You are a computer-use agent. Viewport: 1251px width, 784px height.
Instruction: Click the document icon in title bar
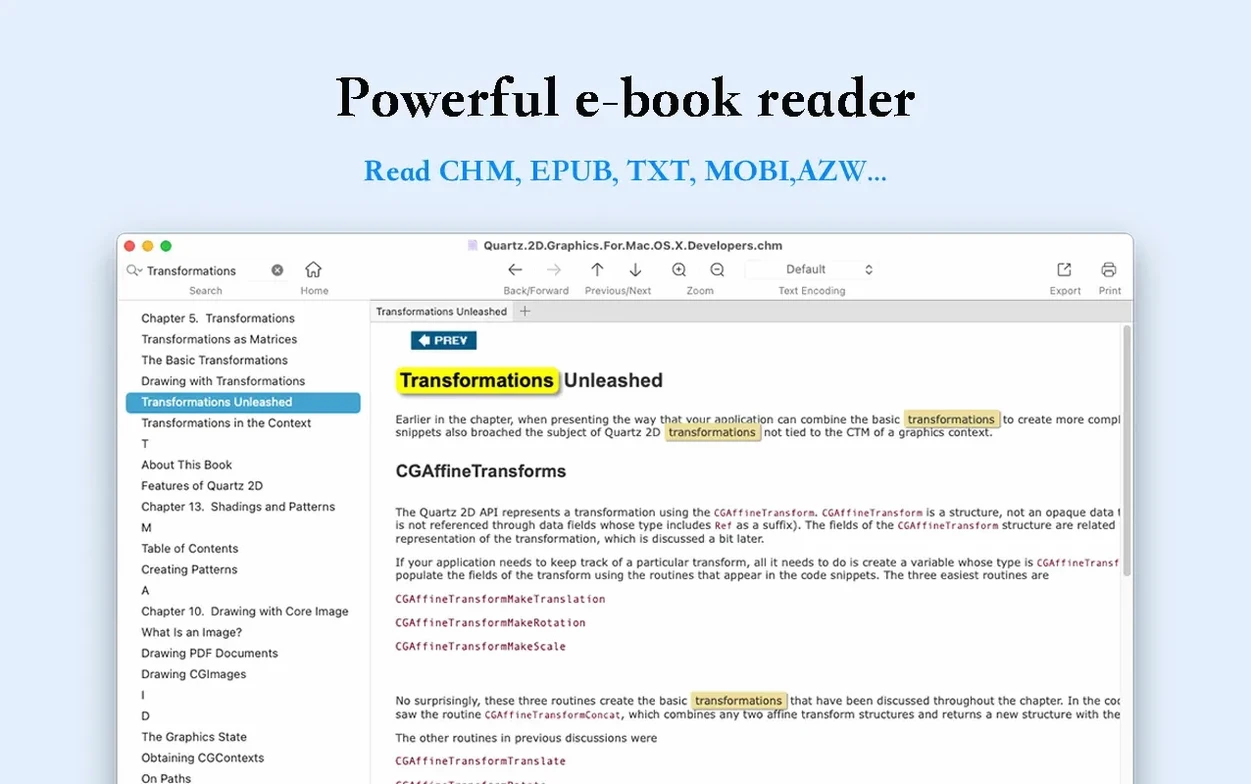[x=473, y=245]
